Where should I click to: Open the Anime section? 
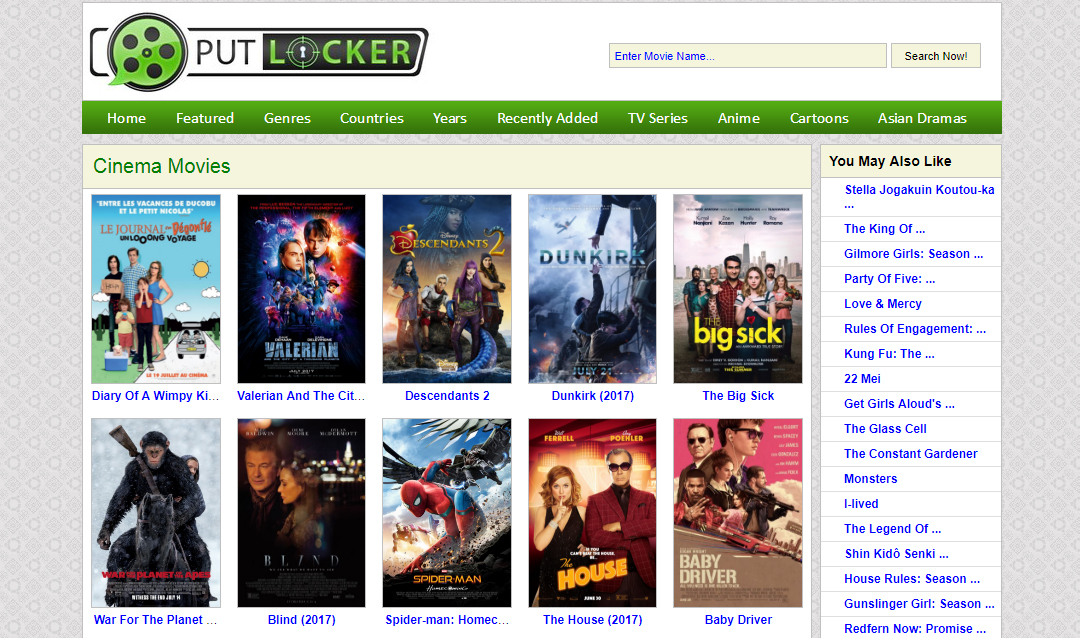(x=738, y=117)
